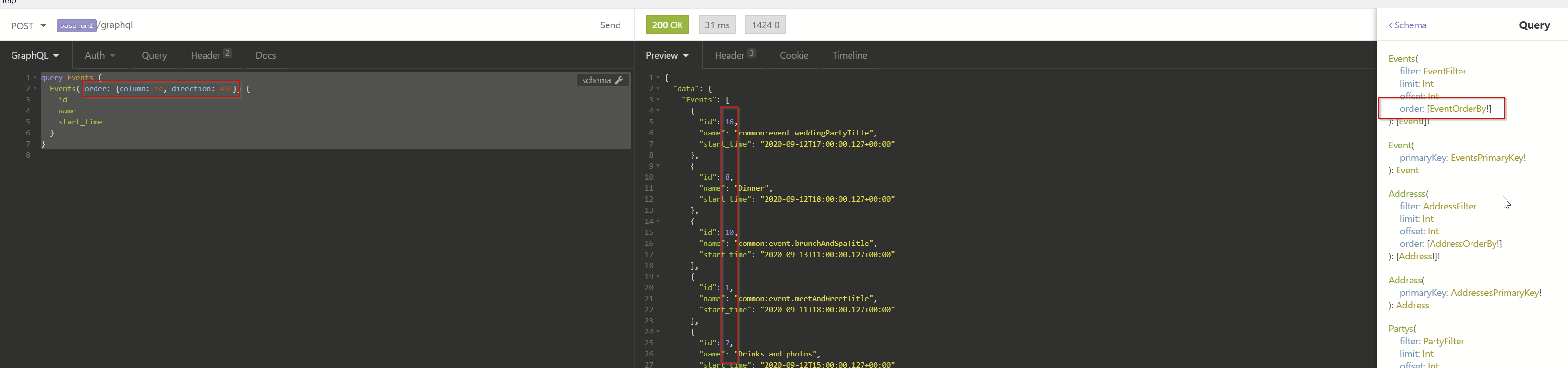Switch to the Query tab

(154, 55)
